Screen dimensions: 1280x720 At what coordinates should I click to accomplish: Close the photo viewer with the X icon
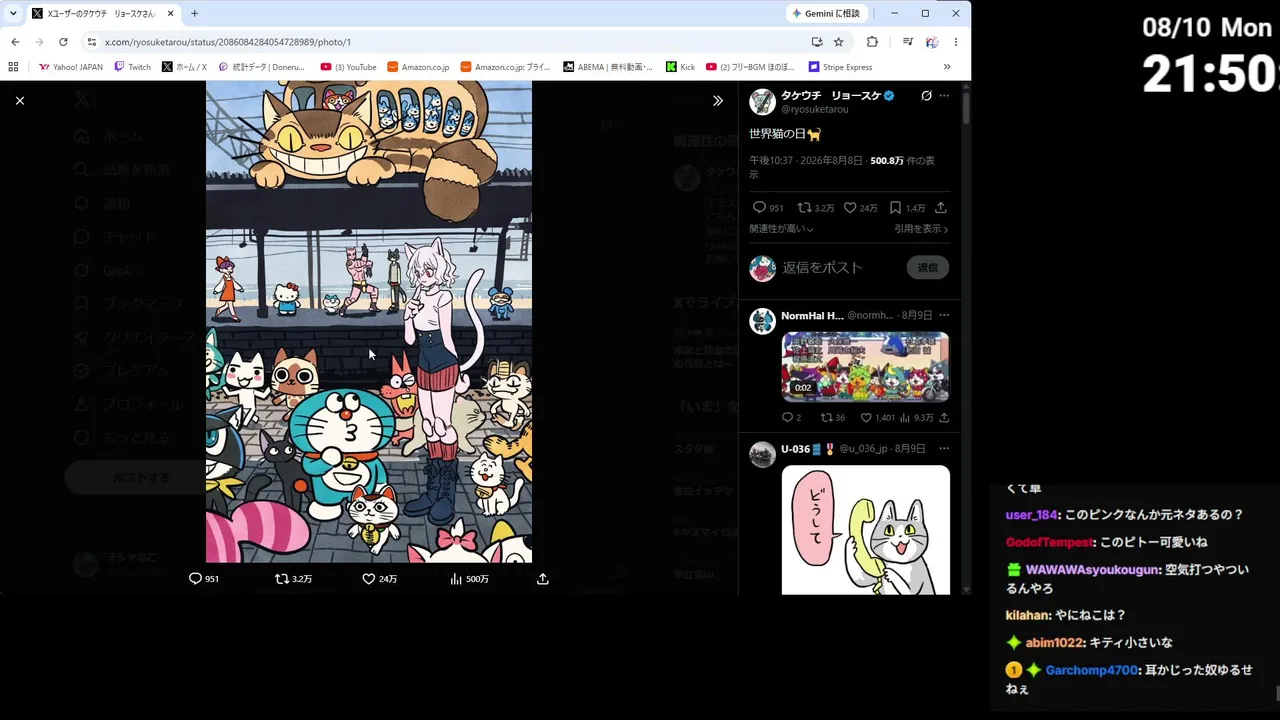click(x=20, y=100)
